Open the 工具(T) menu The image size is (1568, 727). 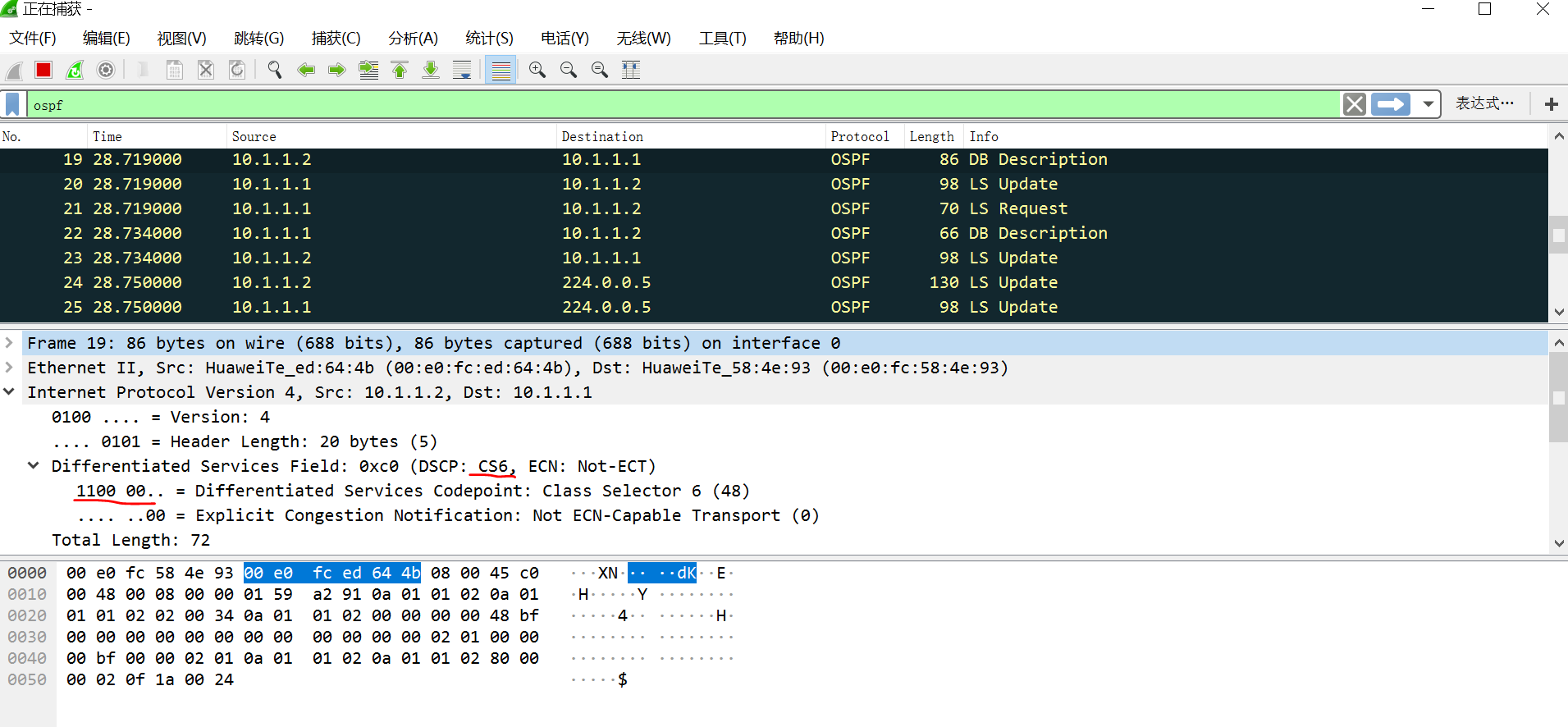(723, 39)
